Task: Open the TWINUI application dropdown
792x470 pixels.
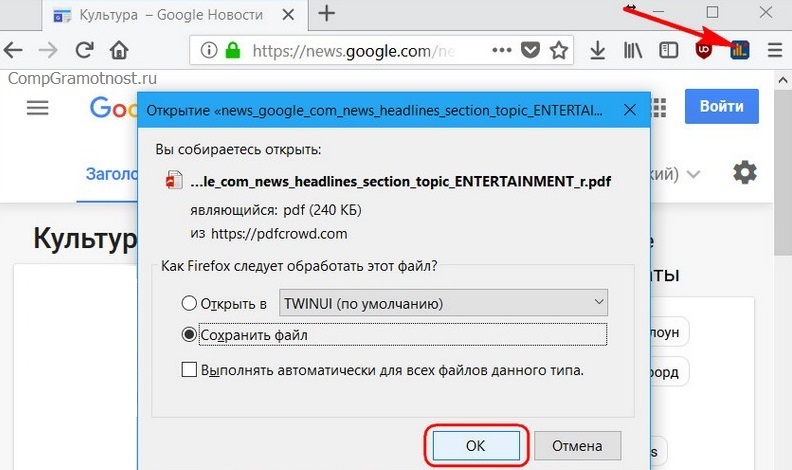Action: coord(443,303)
